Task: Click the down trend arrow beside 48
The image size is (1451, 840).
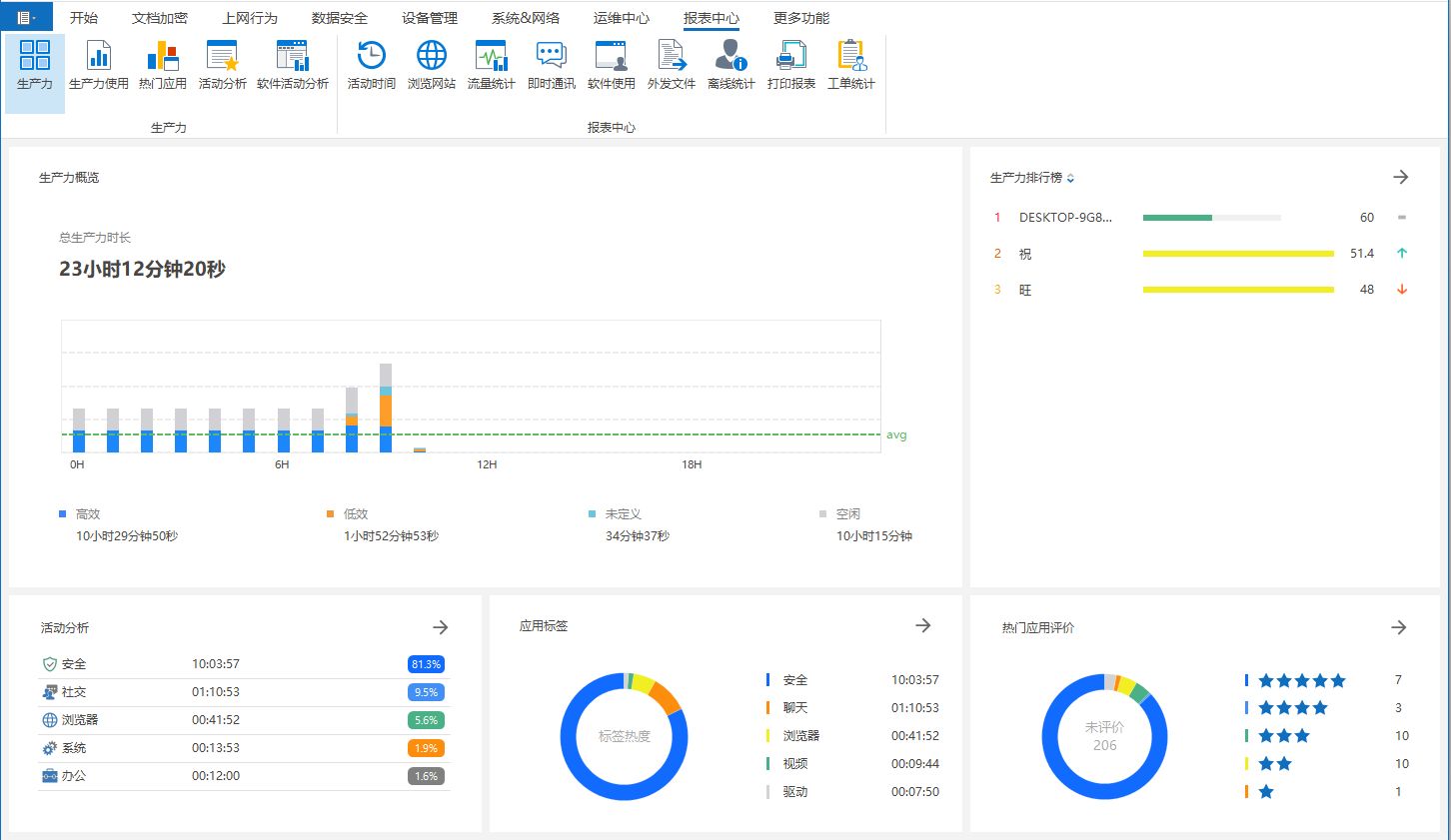Action: click(1402, 290)
